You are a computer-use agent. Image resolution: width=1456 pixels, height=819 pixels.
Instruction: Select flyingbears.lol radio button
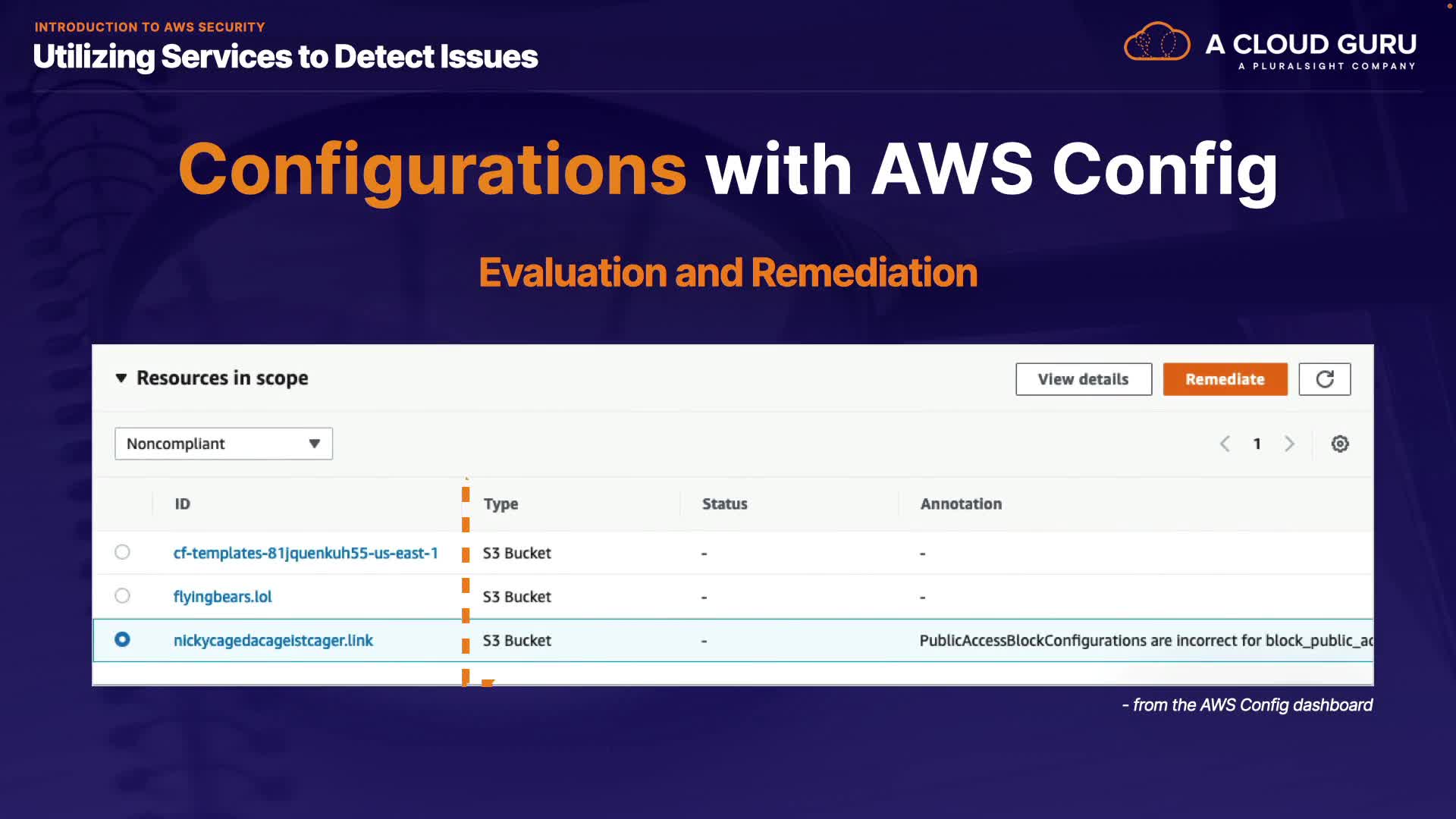[122, 596]
